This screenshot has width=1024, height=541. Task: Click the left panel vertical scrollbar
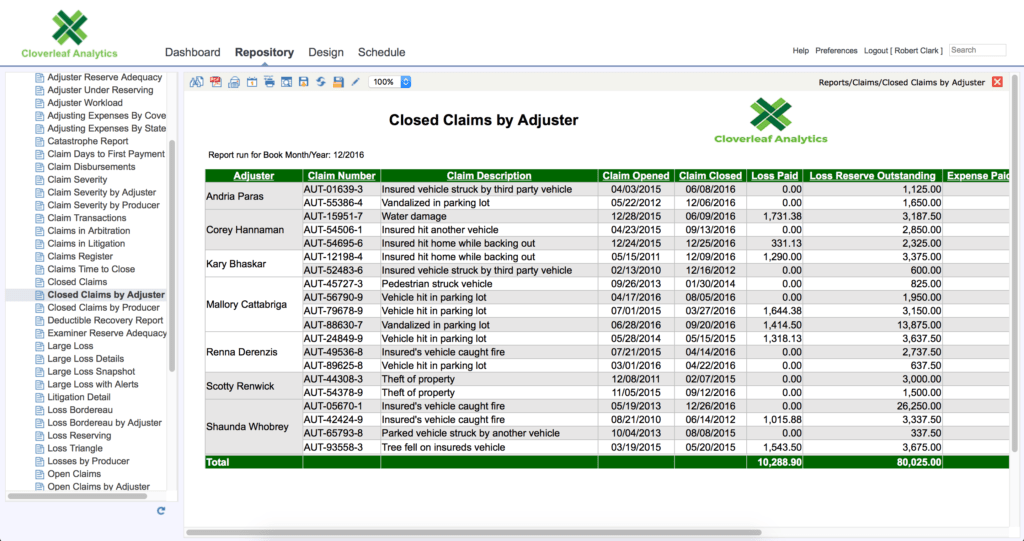point(172,256)
